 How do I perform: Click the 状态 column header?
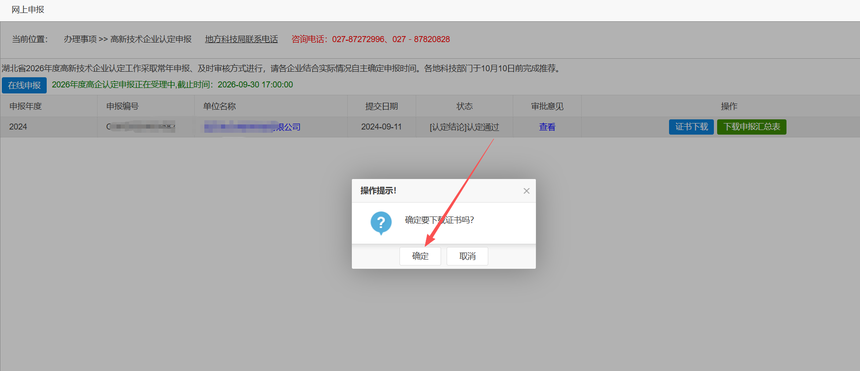[x=465, y=106]
